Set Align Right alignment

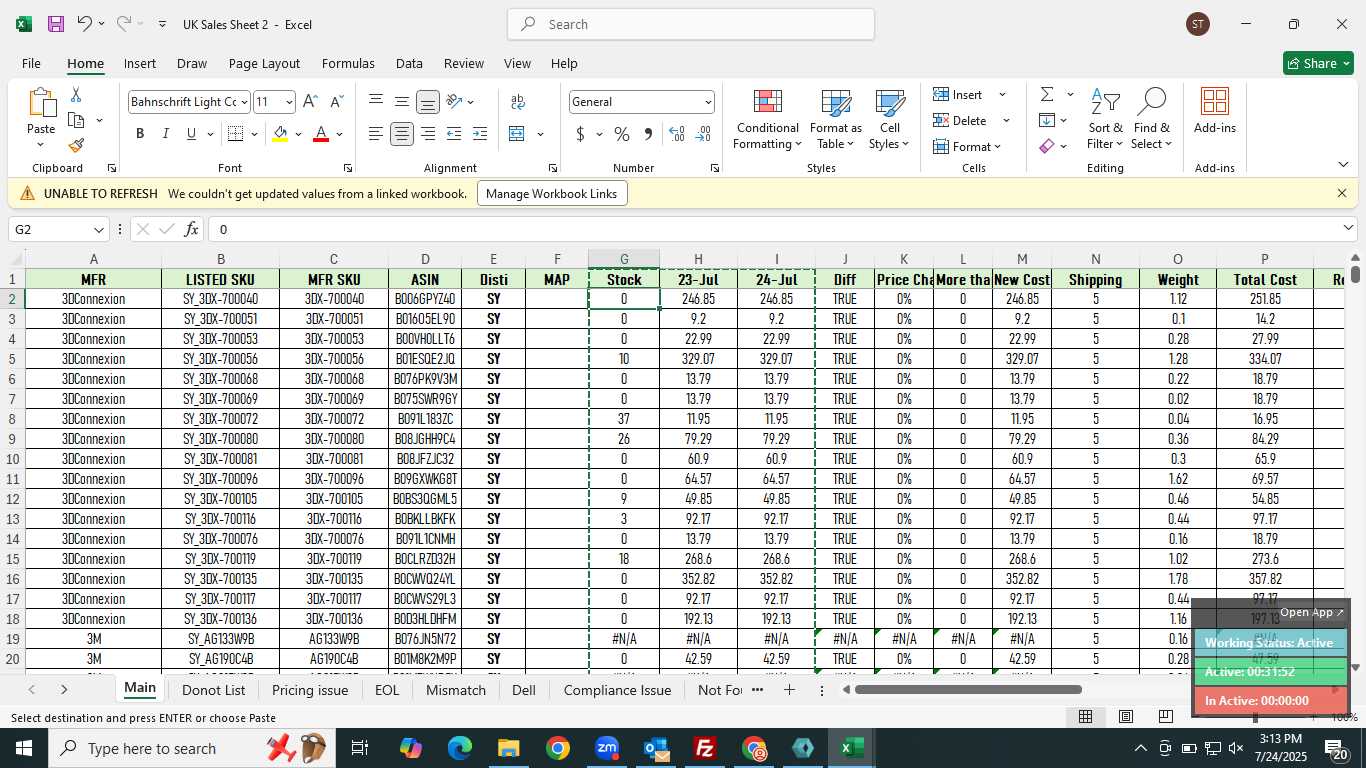pyautogui.click(x=428, y=134)
